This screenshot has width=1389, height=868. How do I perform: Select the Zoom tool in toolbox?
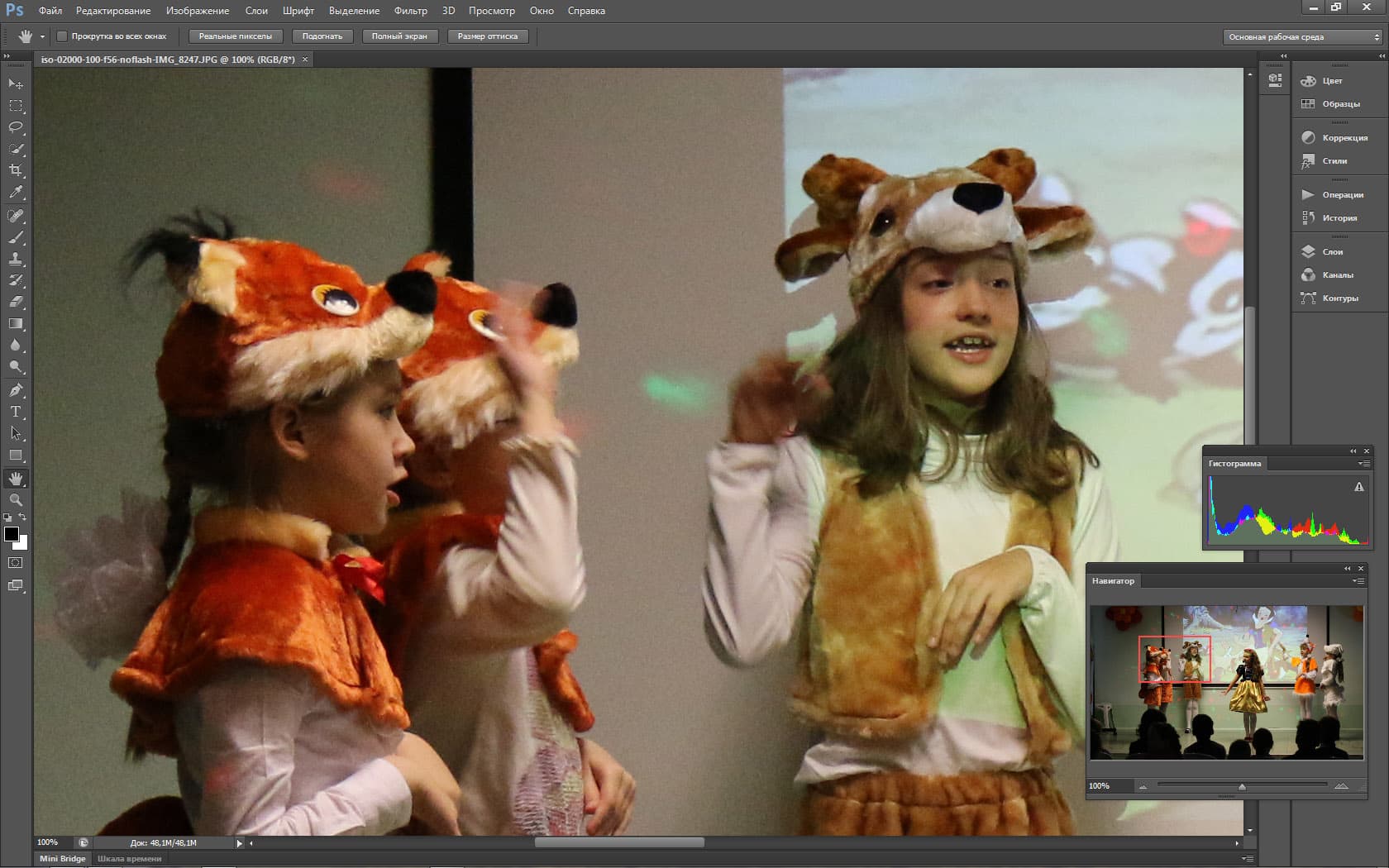point(16,500)
